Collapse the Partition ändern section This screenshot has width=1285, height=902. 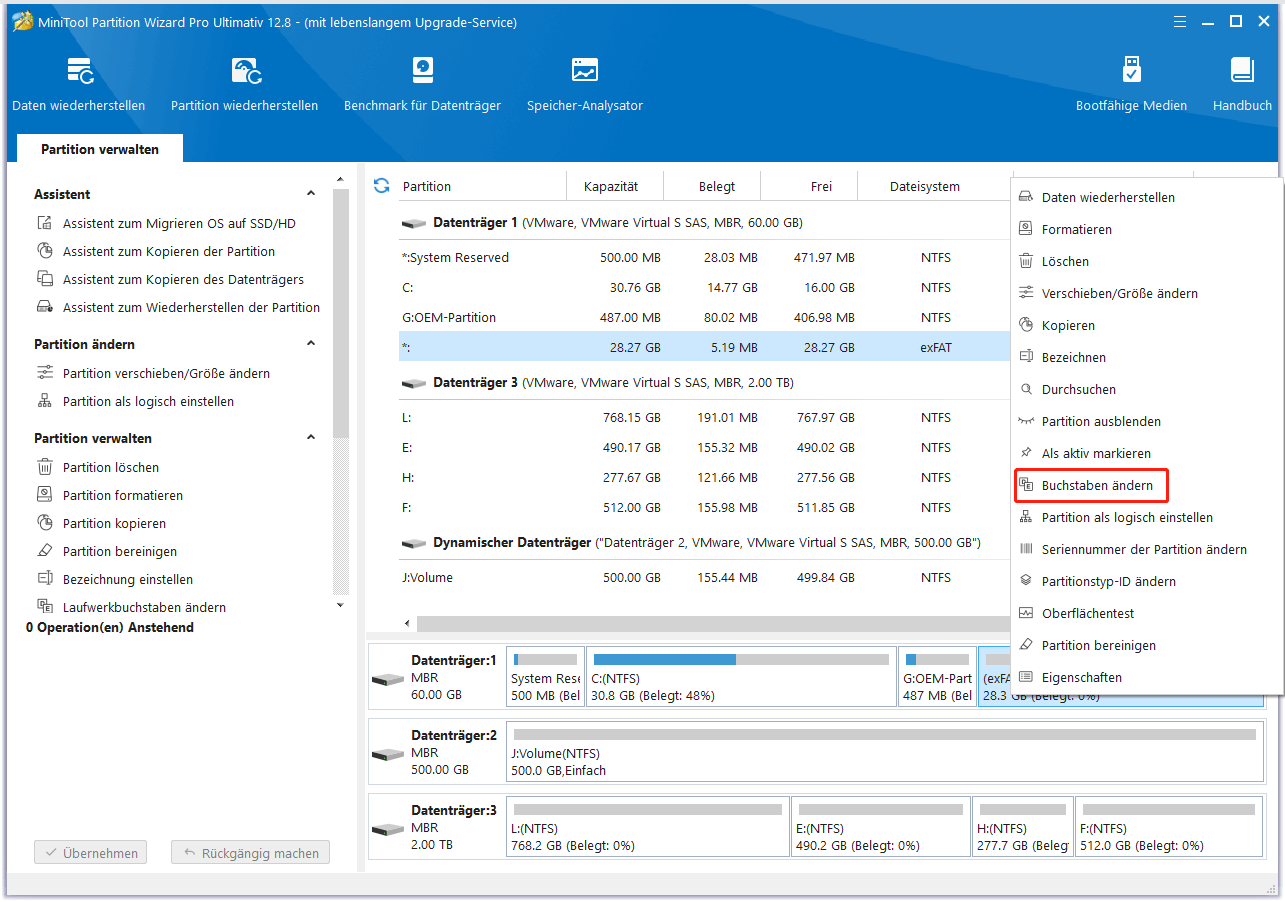311,344
